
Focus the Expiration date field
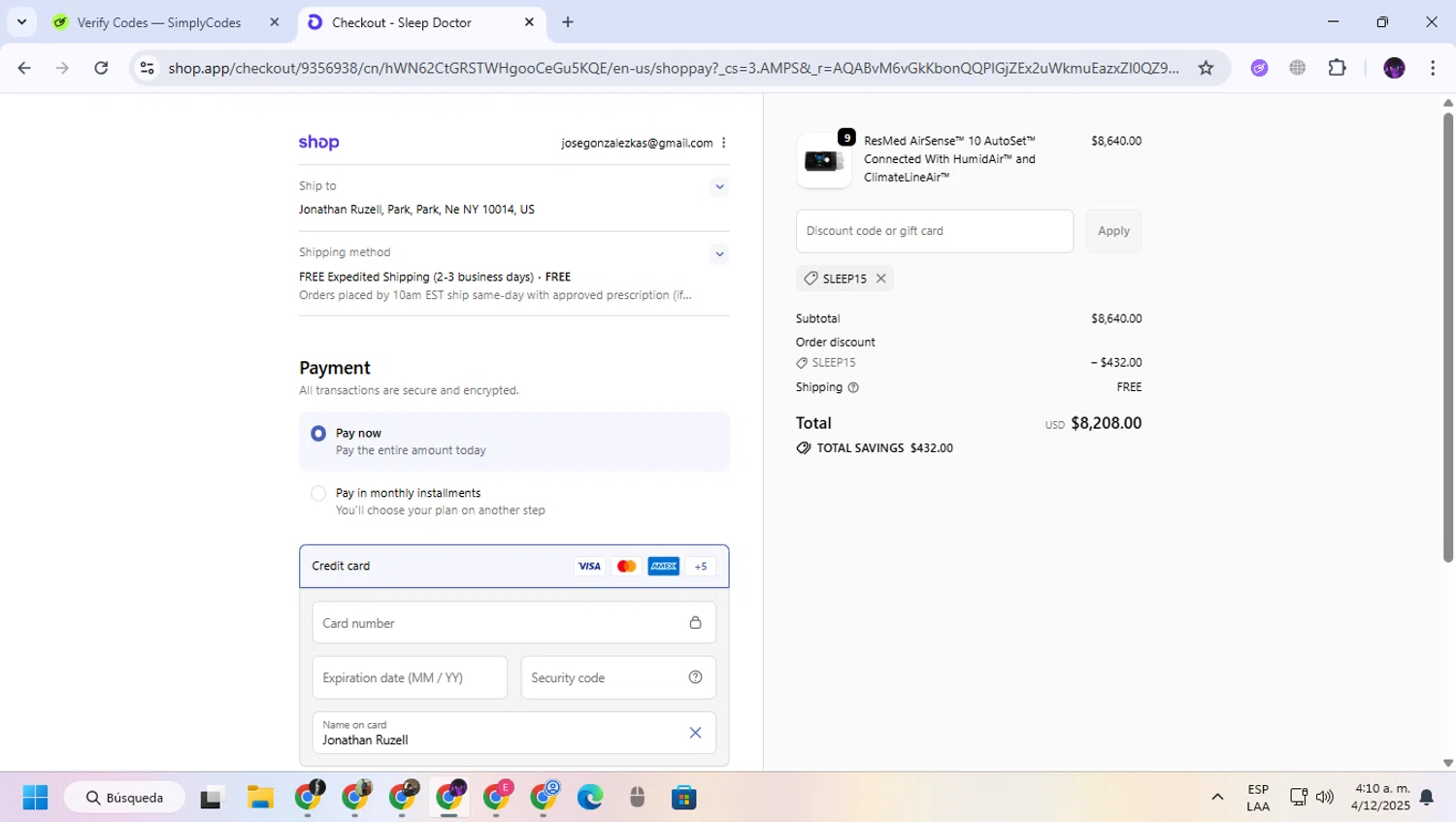(410, 677)
